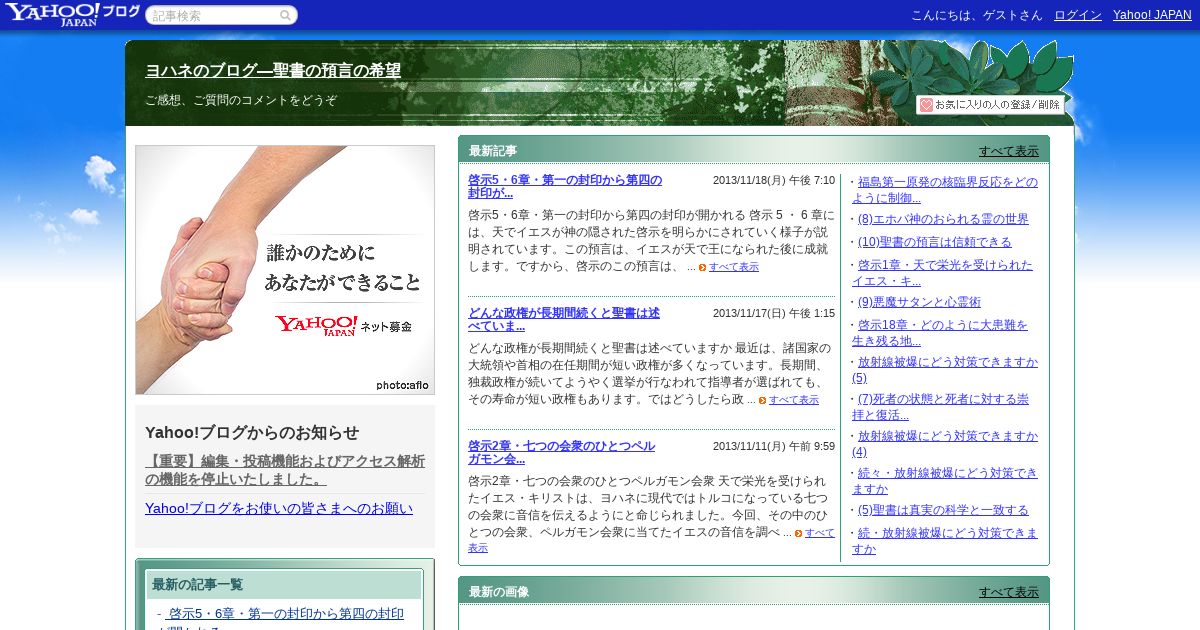Open 続々・放射線被爆にどう対策できますか link

coord(945,481)
